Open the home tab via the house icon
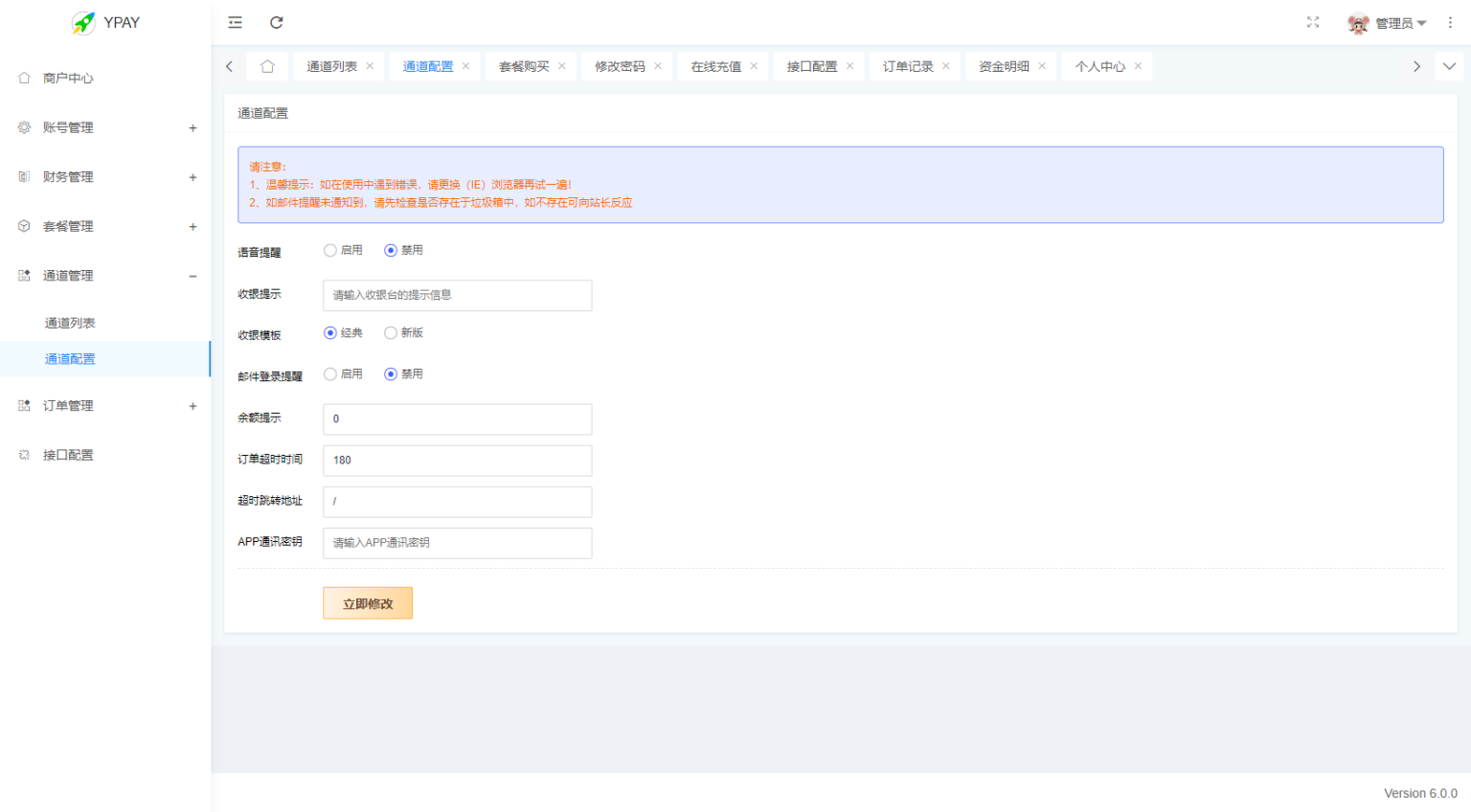Screen dimensions: 1471x812 click(266, 65)
